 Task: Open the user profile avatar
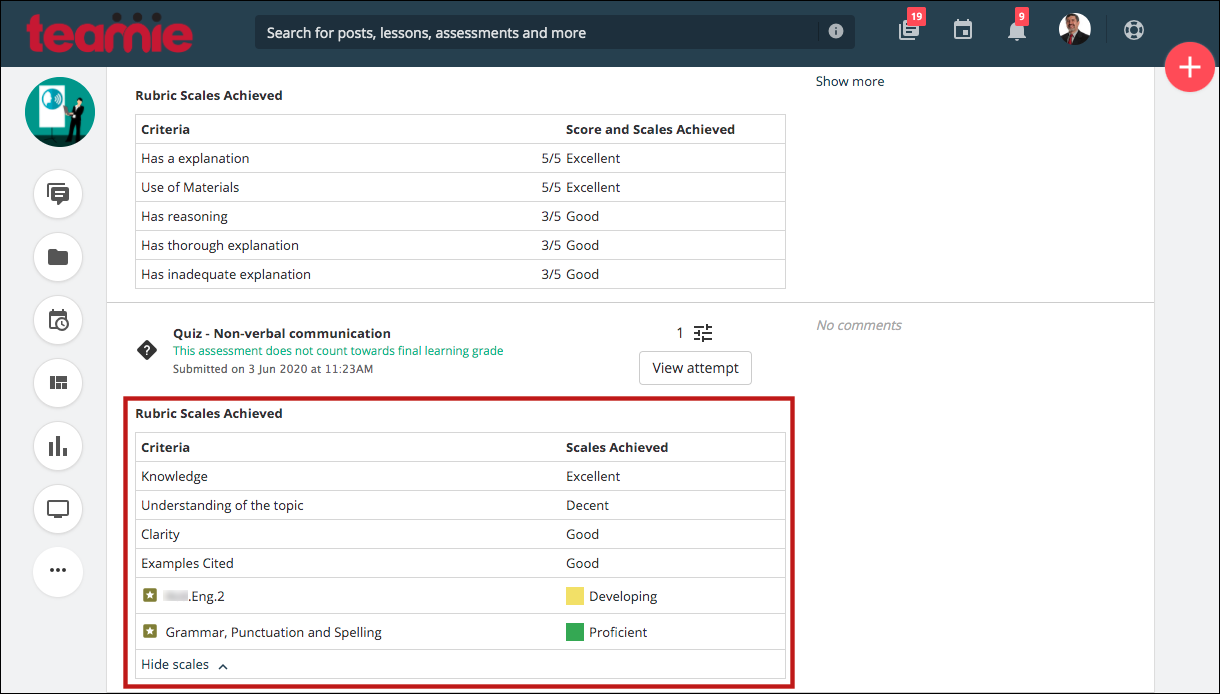[1075, 29]
